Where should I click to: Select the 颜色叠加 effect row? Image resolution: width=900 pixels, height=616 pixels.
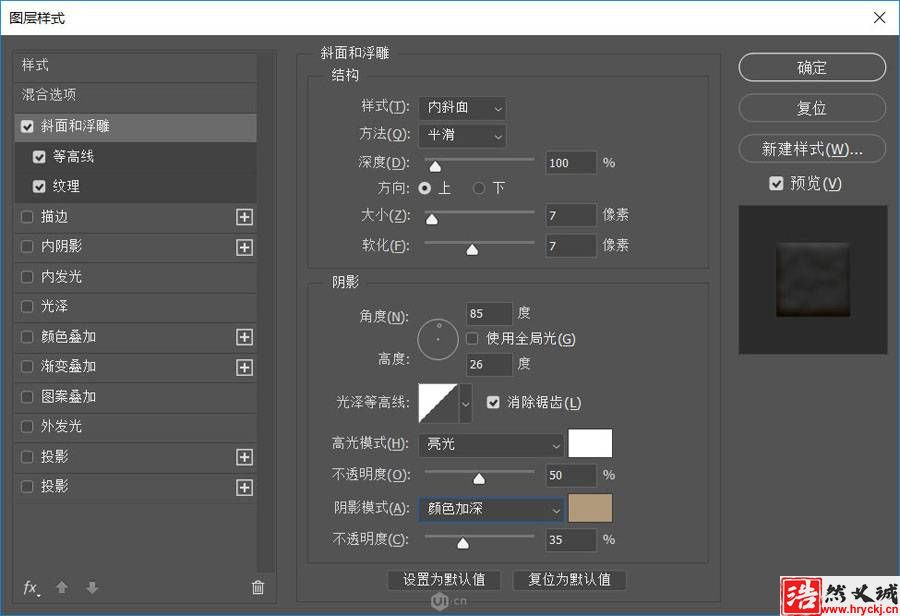coord(135,337)
